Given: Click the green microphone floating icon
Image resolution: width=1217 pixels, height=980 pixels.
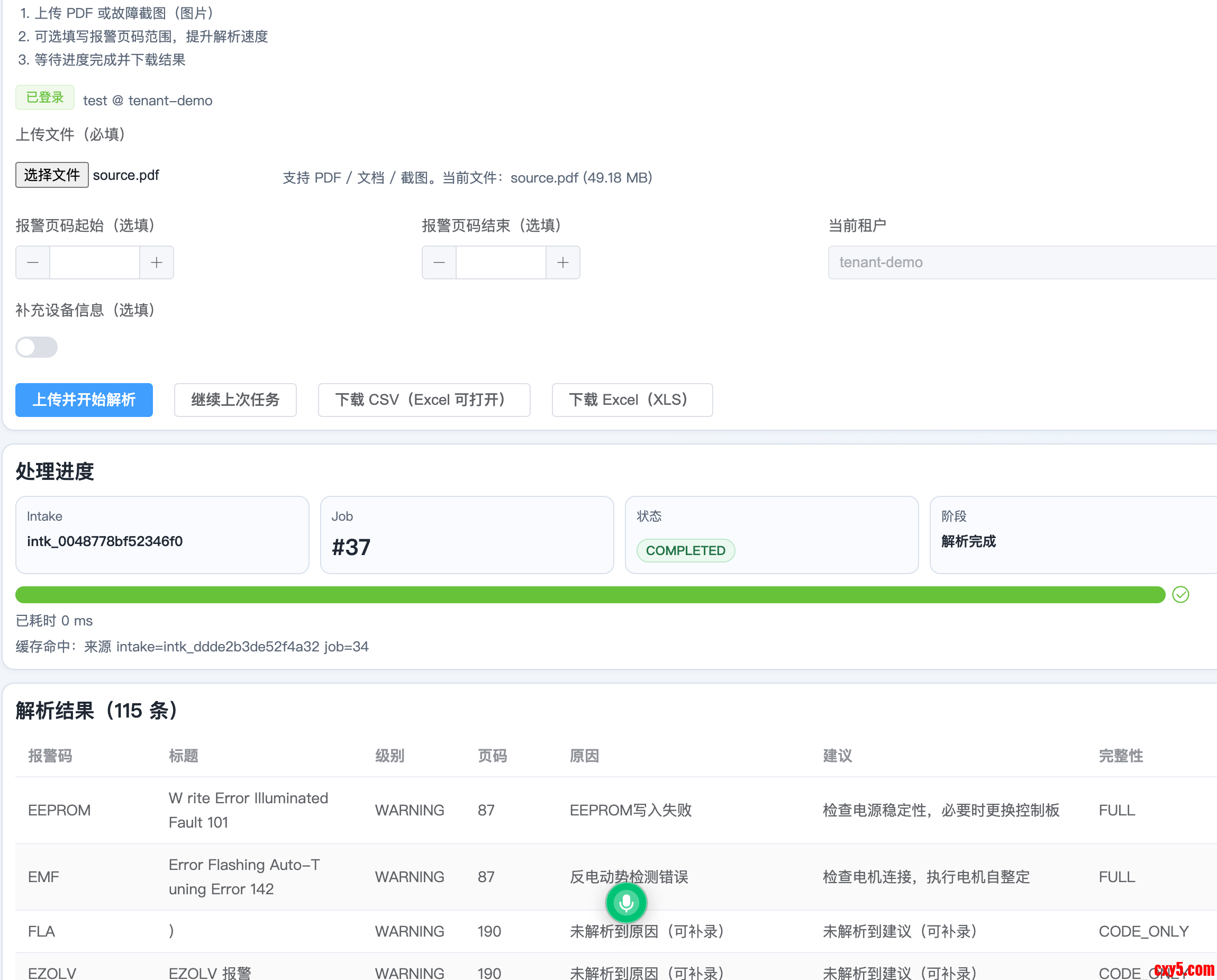Looking at the screenshot, I should [625, 903].
